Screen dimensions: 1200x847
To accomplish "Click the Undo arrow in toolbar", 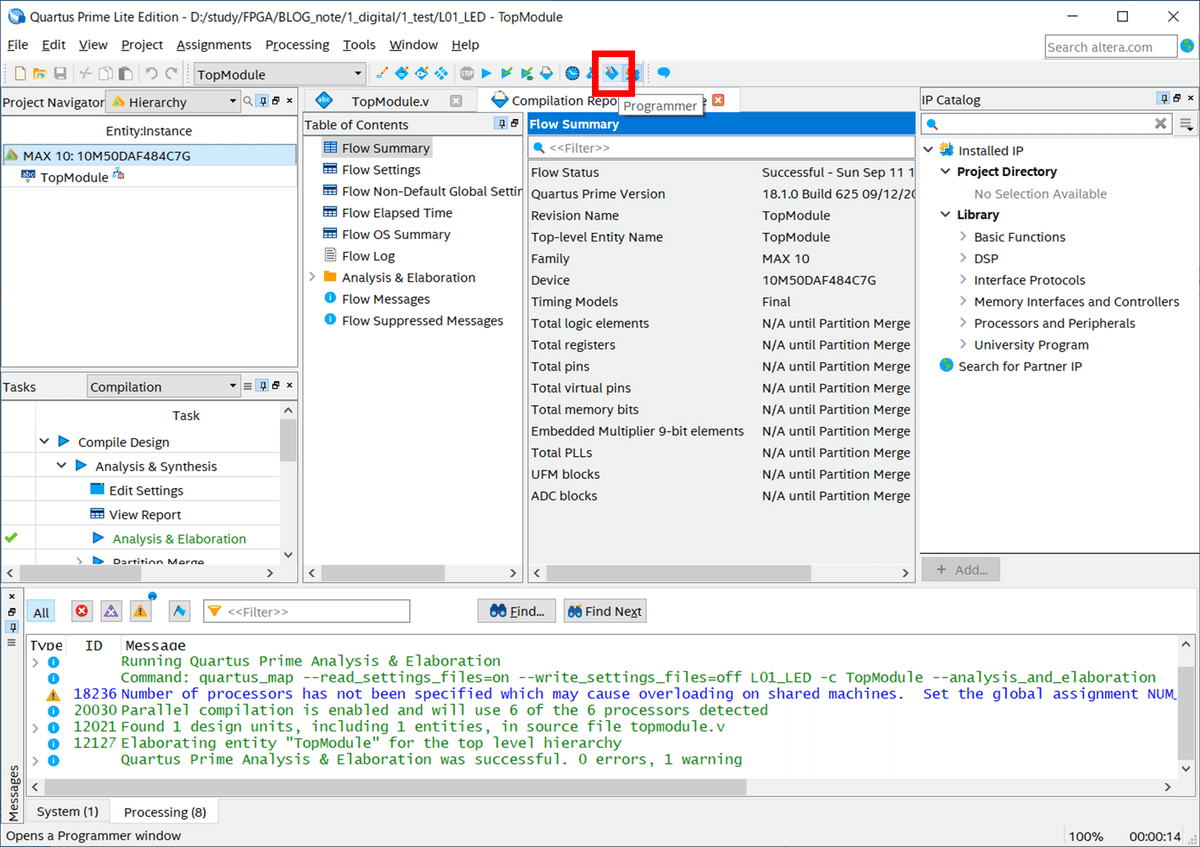I will click(x=151, y=73).
